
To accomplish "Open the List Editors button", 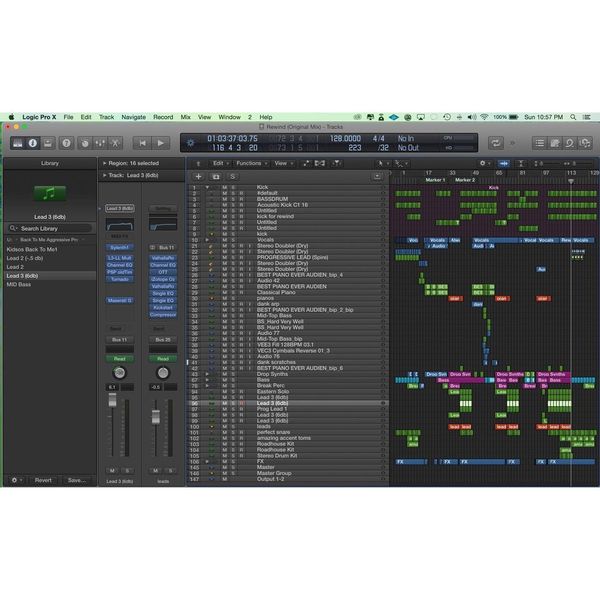I will point(540,143).
